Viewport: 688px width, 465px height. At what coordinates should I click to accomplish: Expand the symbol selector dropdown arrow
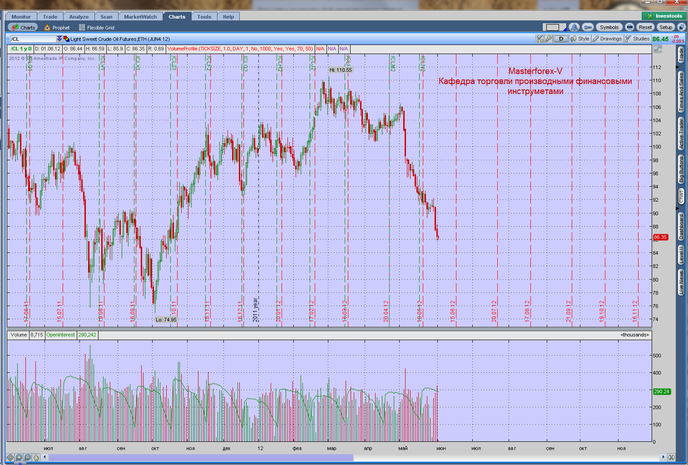pyautogui.click(x=59, y=39)
